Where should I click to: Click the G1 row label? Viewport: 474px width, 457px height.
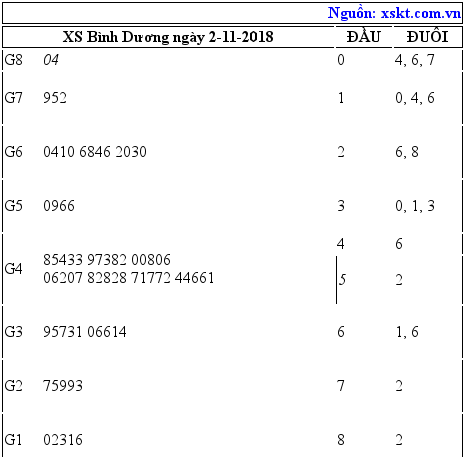click(13, 440)
